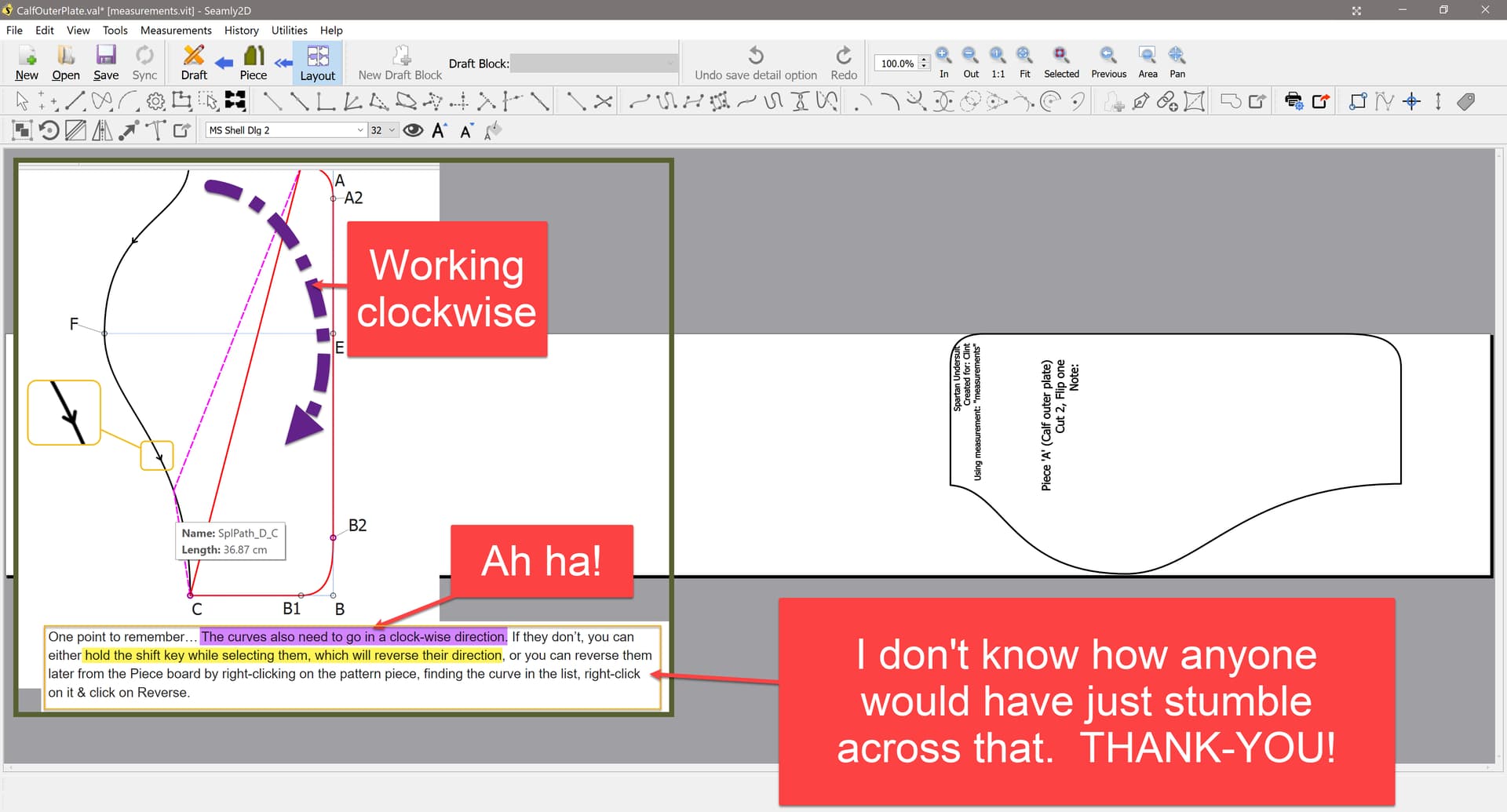Zoom to Fit the view
Viewport: 1507px width, 812px height.
point(1024,62)
